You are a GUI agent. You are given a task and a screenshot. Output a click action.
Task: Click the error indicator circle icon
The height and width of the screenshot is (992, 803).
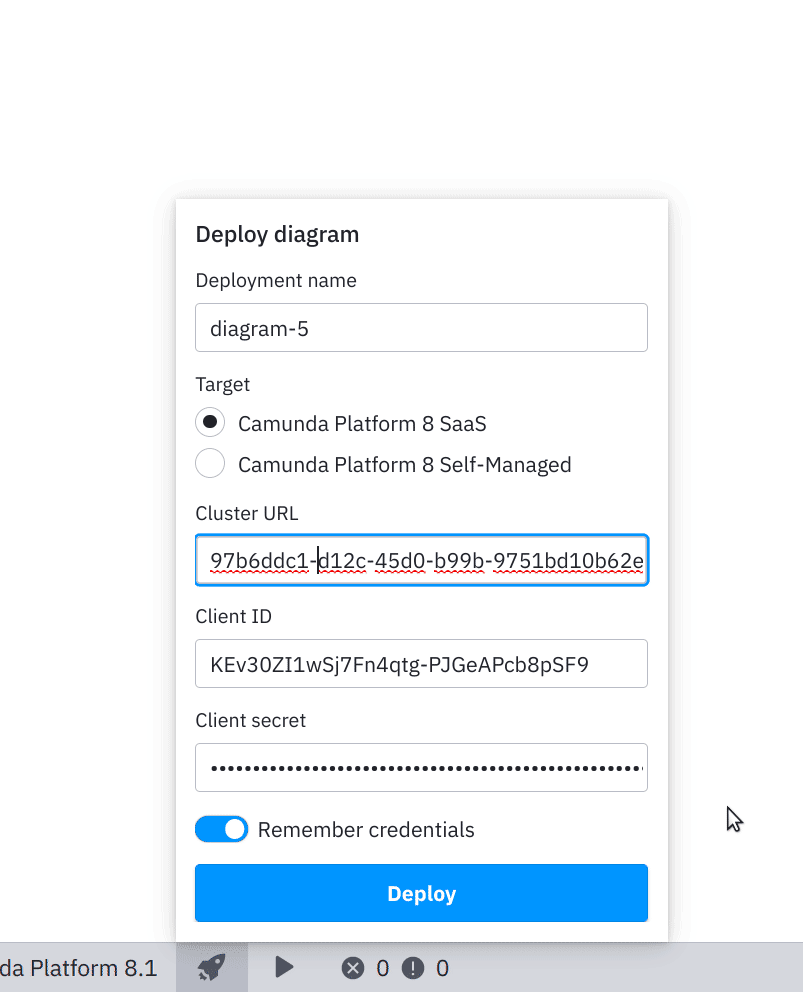352,967
